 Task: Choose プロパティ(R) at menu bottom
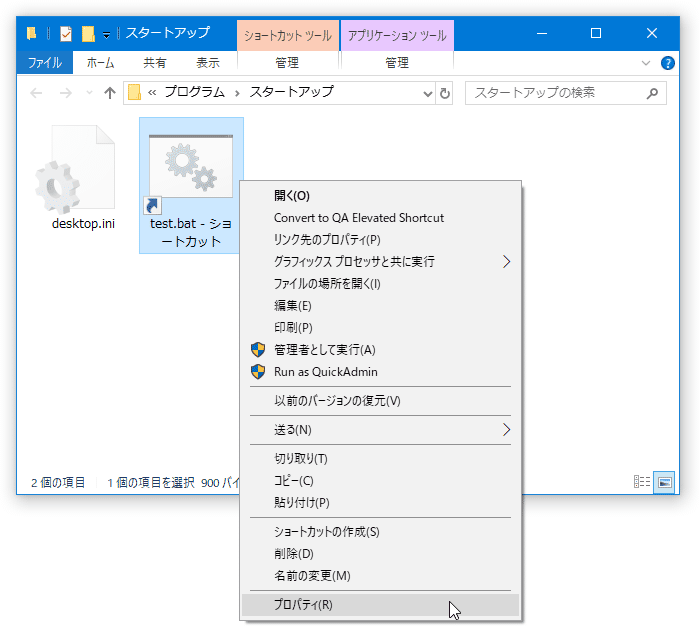pyautogui.click(x=380, y=605)
